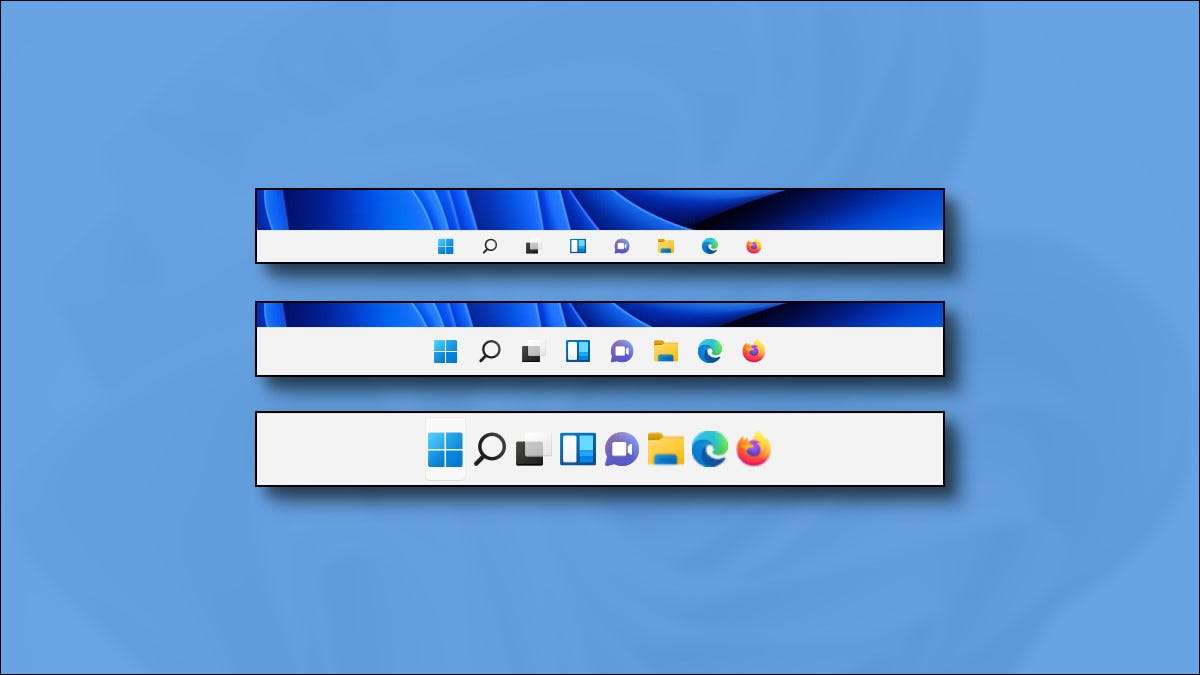
Task: Open Task View on the large taskbar
Action: 533,449
